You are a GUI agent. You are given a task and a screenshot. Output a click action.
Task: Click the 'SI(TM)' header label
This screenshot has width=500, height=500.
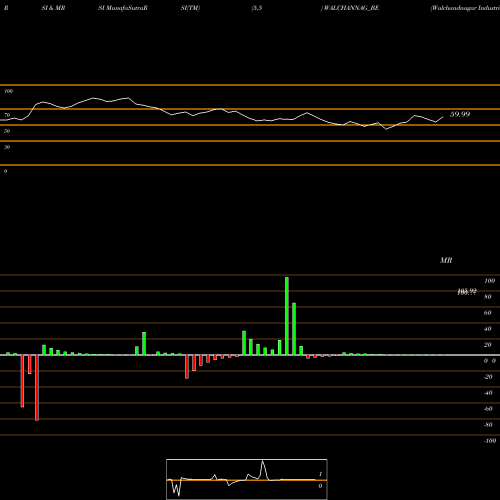coord(190,8)
